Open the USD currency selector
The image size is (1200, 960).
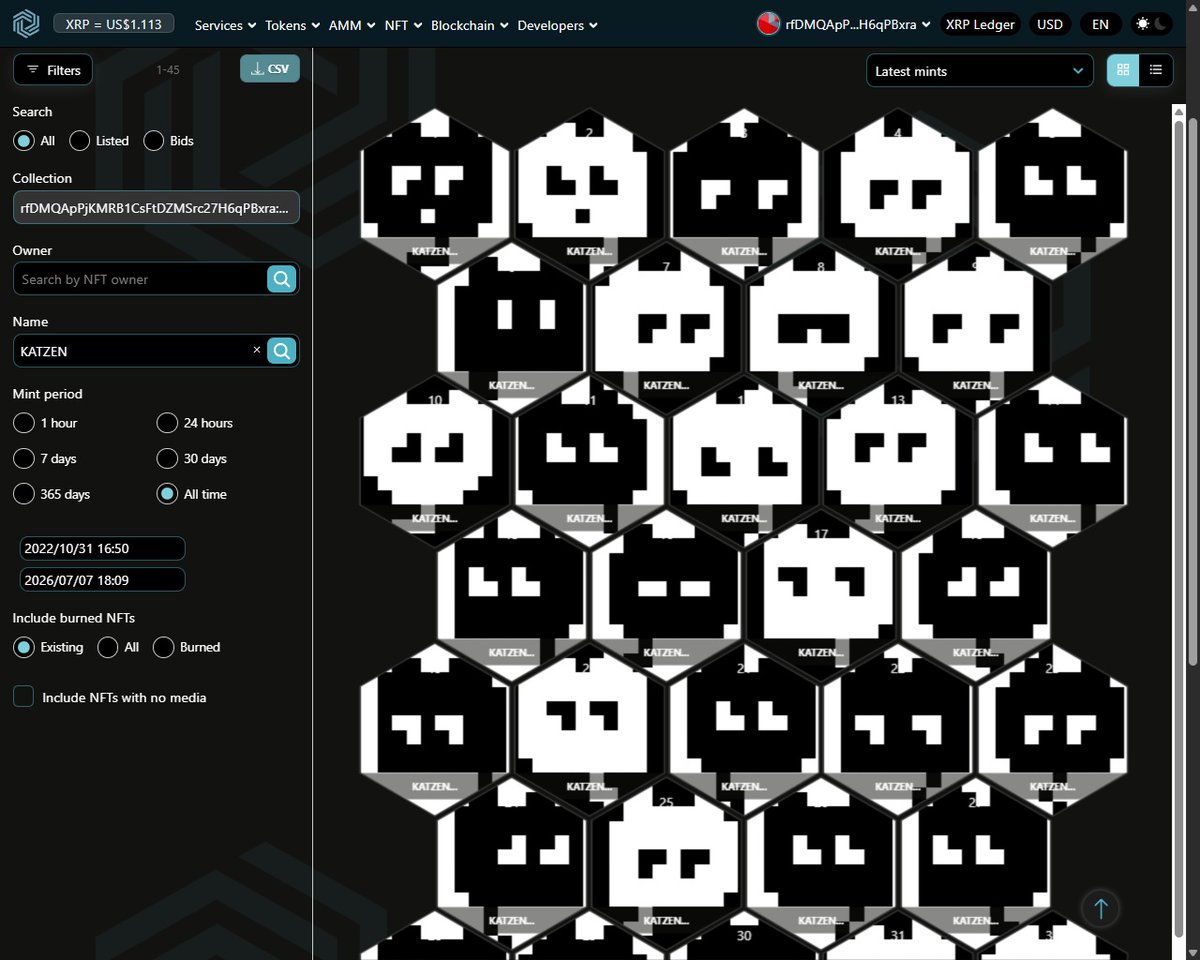coord(1049,24)
